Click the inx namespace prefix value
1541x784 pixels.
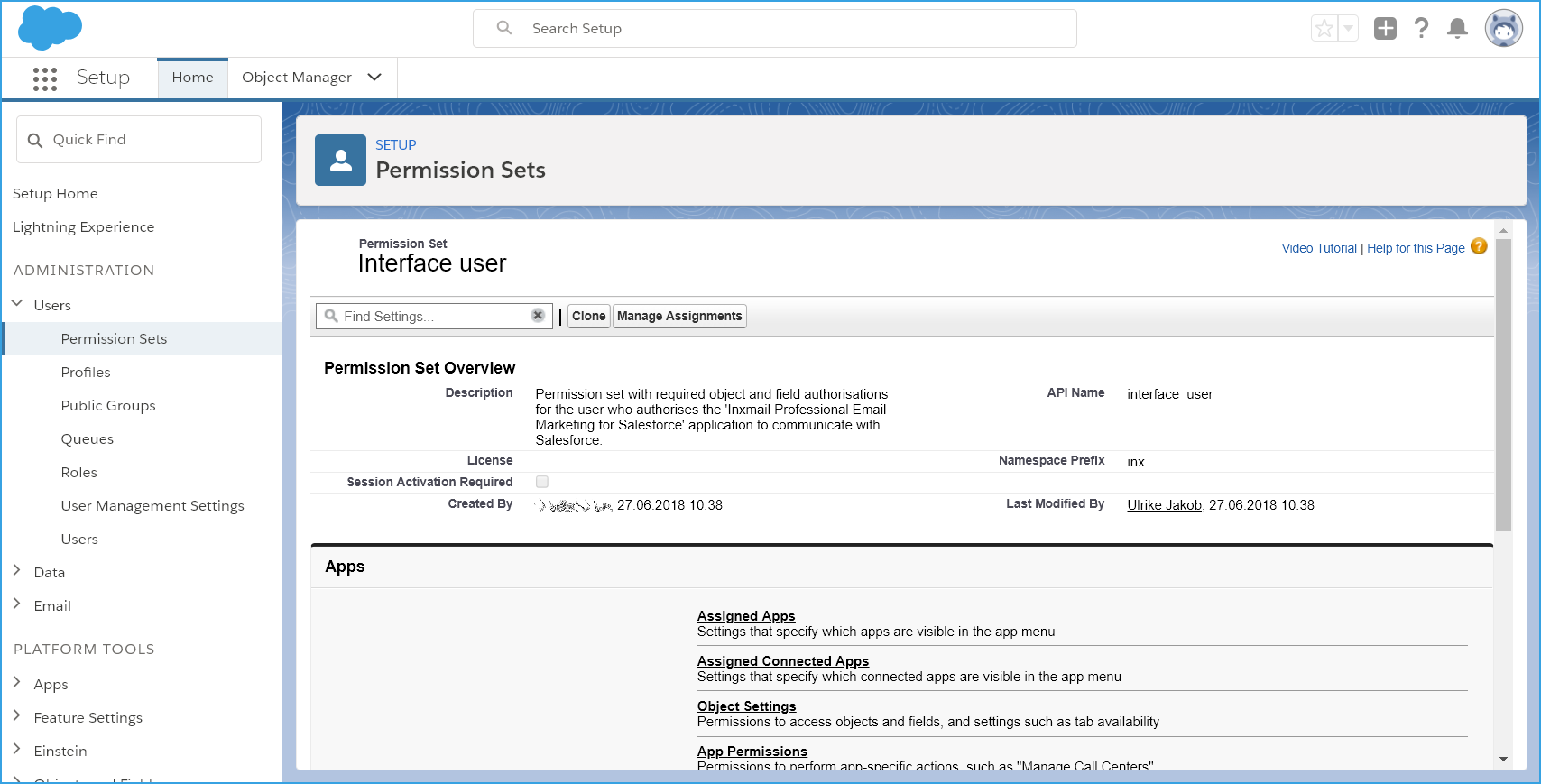pos(1135,462)
